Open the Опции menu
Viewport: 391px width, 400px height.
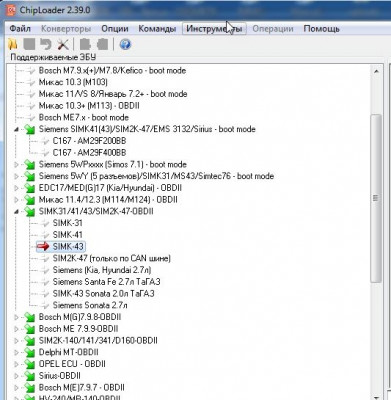(115, 29)
